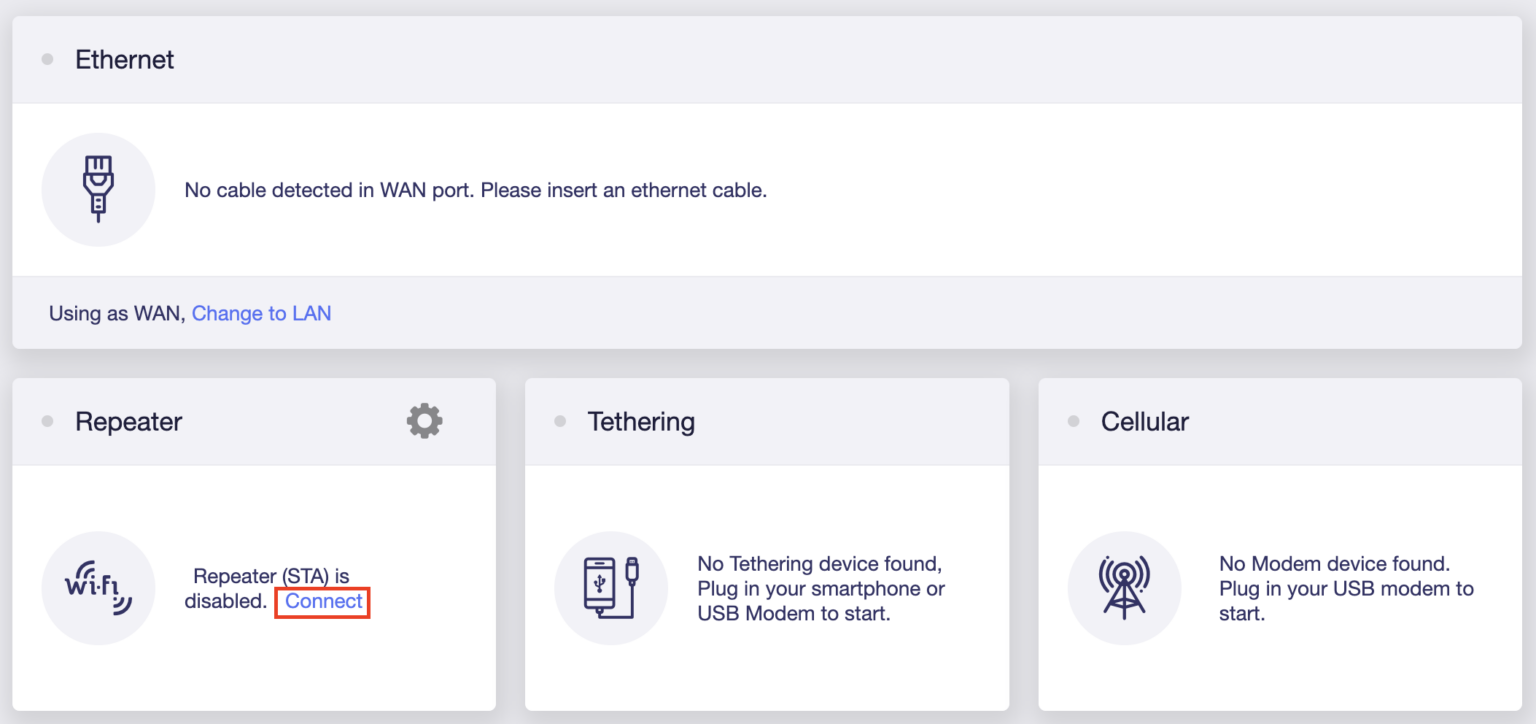Click the Ethernet status indicator dot
The image size is (1536, 724).
(47, 60)
